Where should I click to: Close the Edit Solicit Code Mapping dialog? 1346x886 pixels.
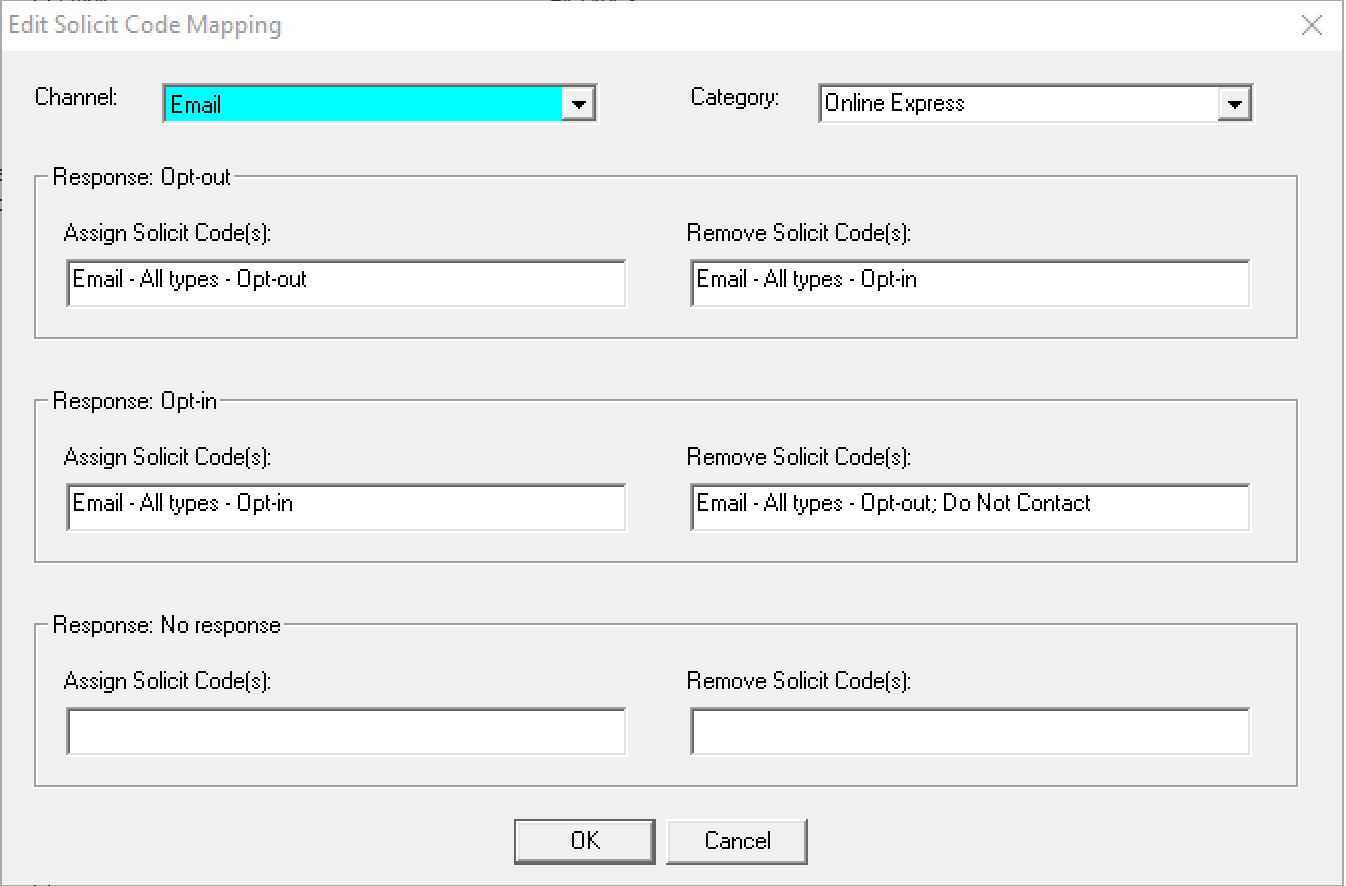pyautogui.click(x=1312, y=26)
